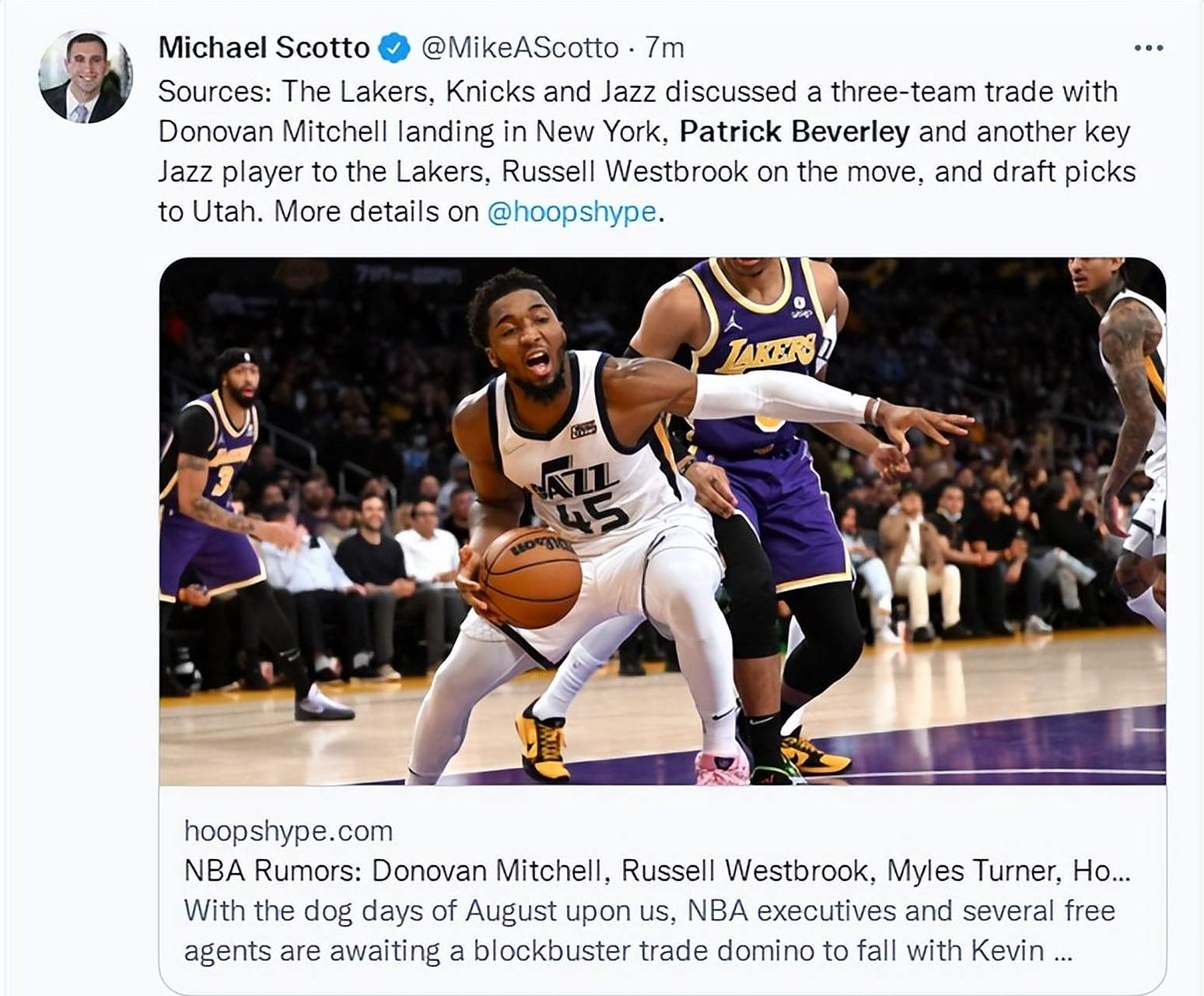Open the three-dots more options menu
The width and height of the screenshot is (1204, 996).
(1148, 47)
